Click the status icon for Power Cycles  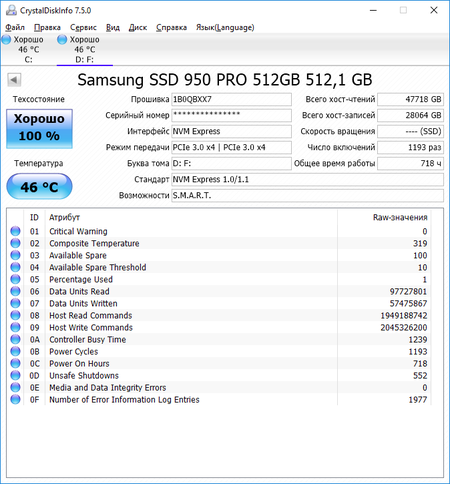[15, 351]
